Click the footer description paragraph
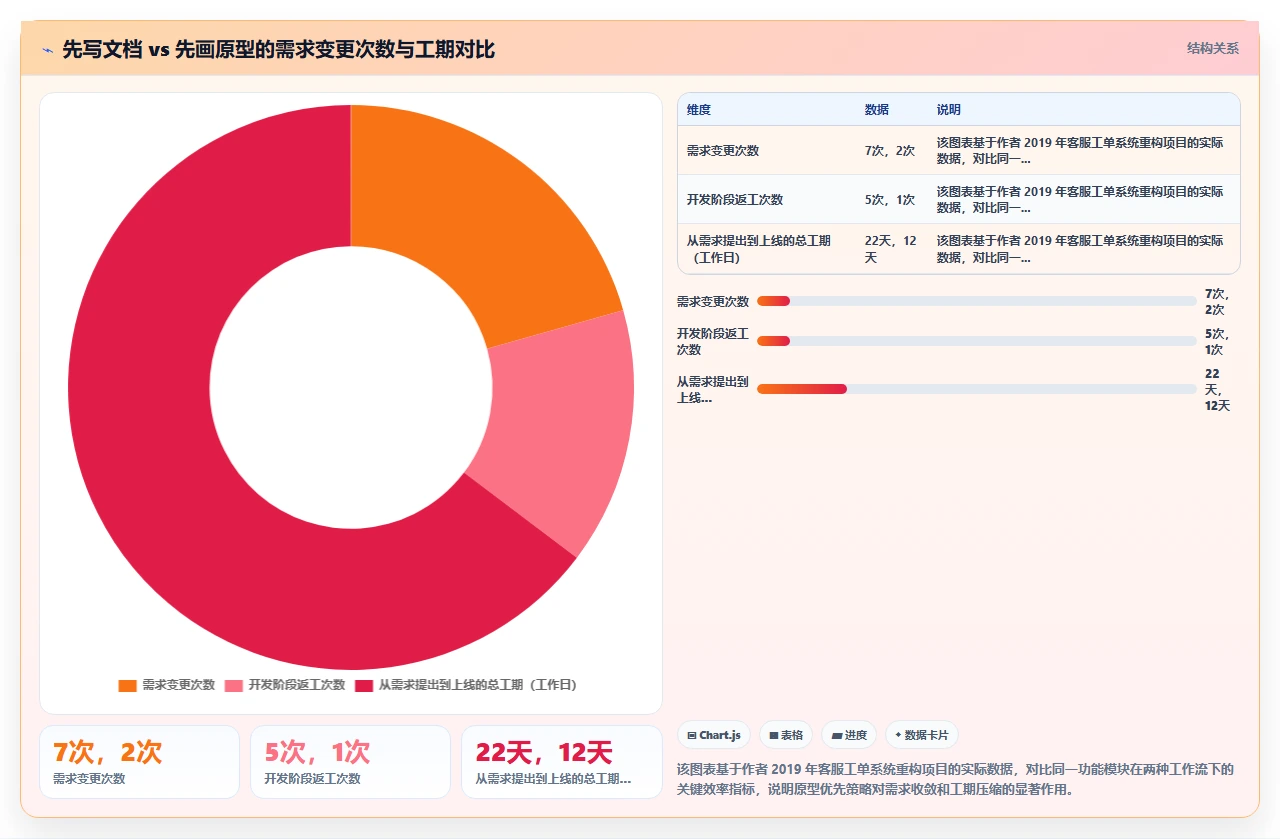 957,780
